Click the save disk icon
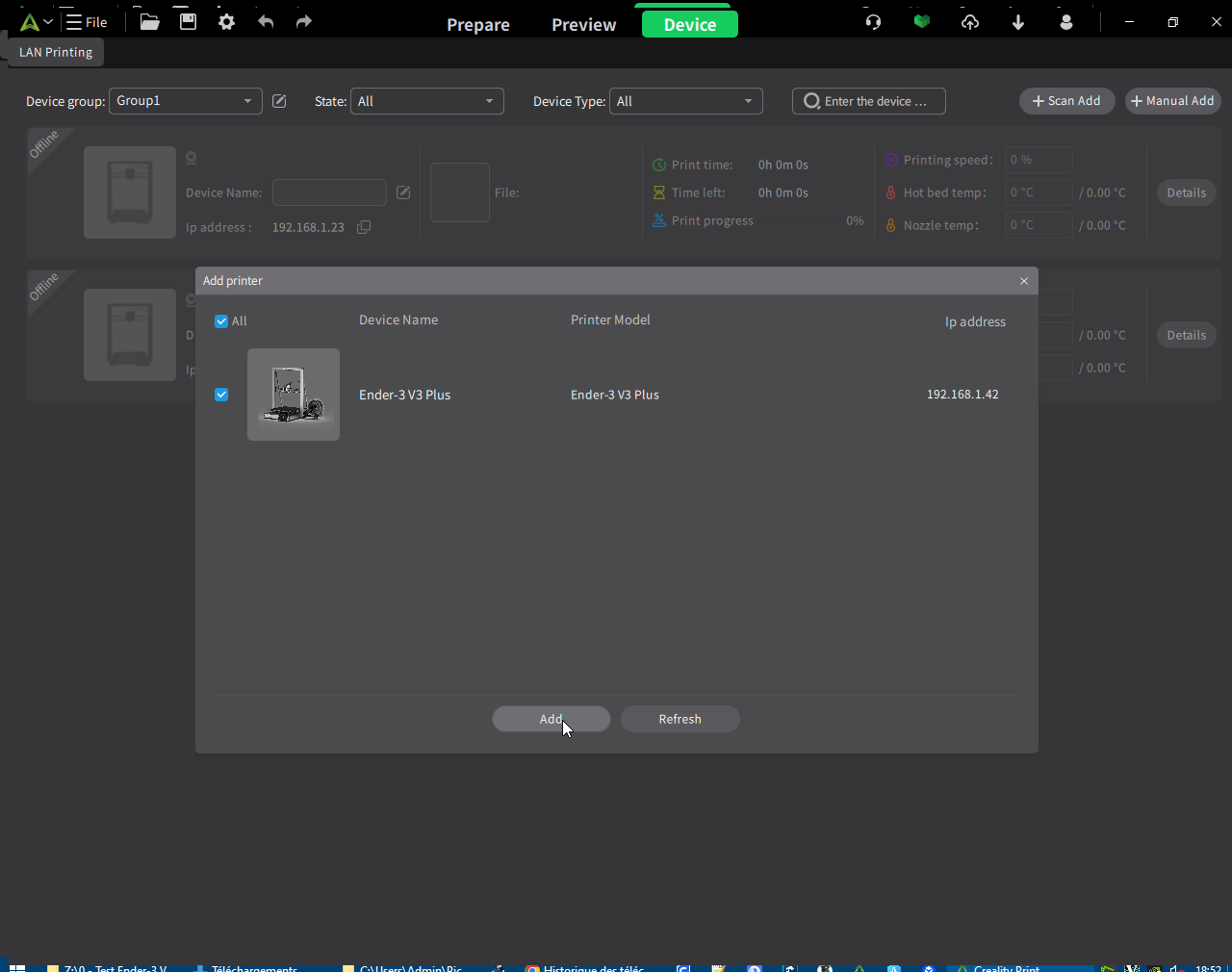The height and width of the screenshot is (972, 1232). 189,22
